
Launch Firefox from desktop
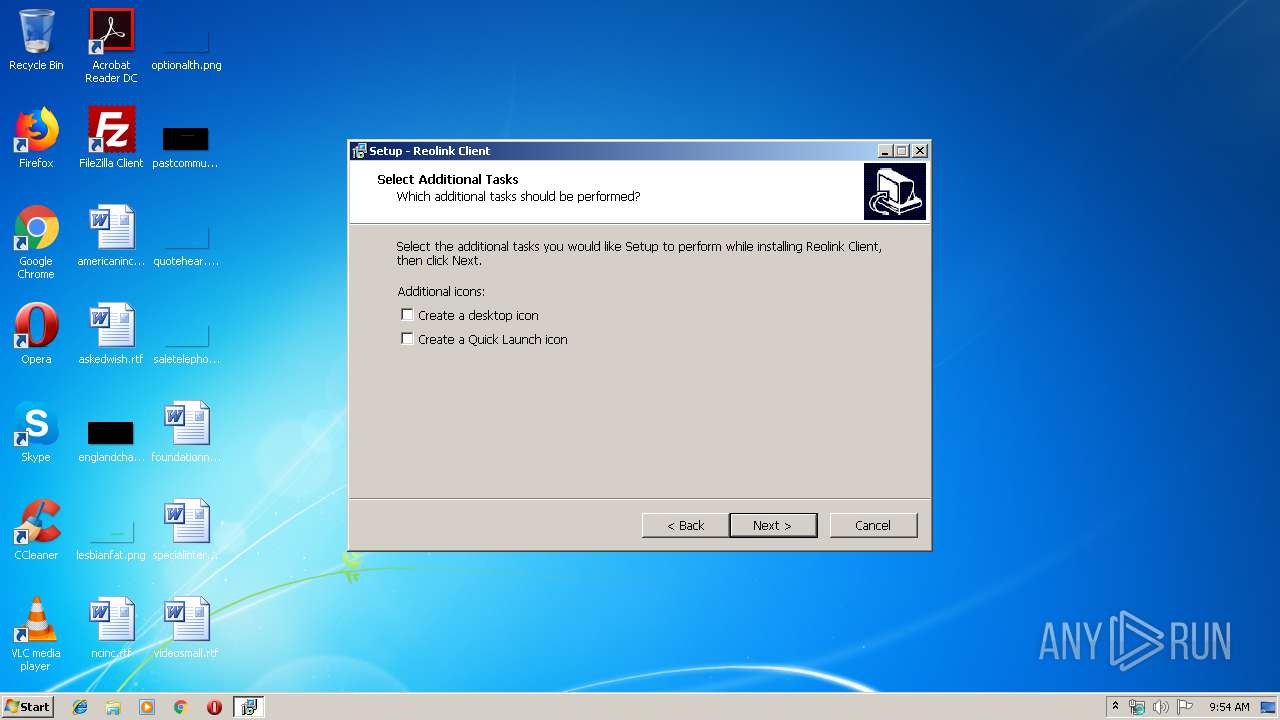36,138
